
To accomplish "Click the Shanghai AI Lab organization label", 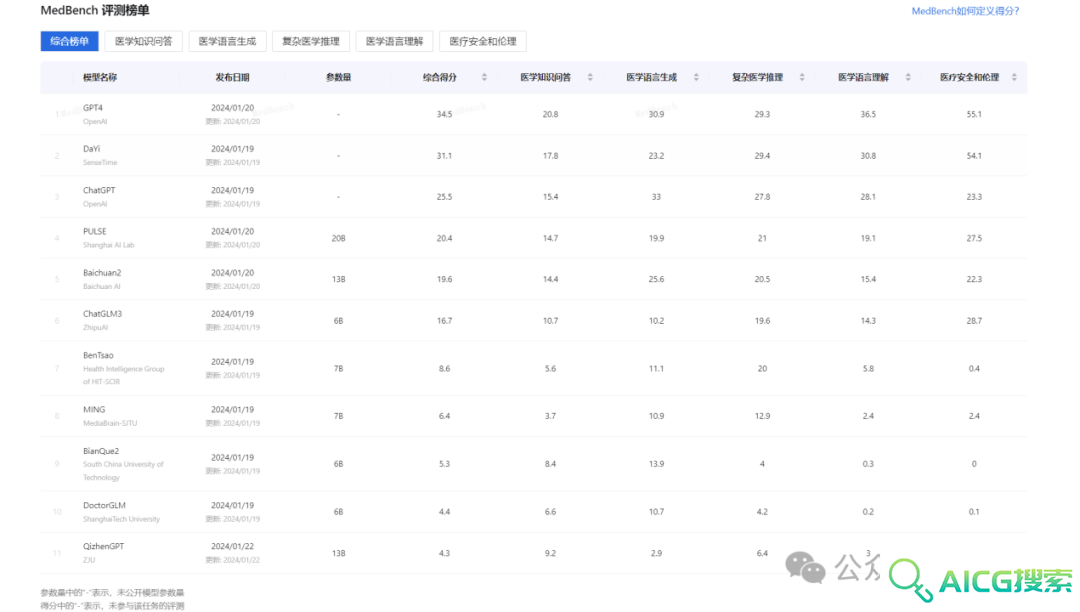I will pos(109,245).
